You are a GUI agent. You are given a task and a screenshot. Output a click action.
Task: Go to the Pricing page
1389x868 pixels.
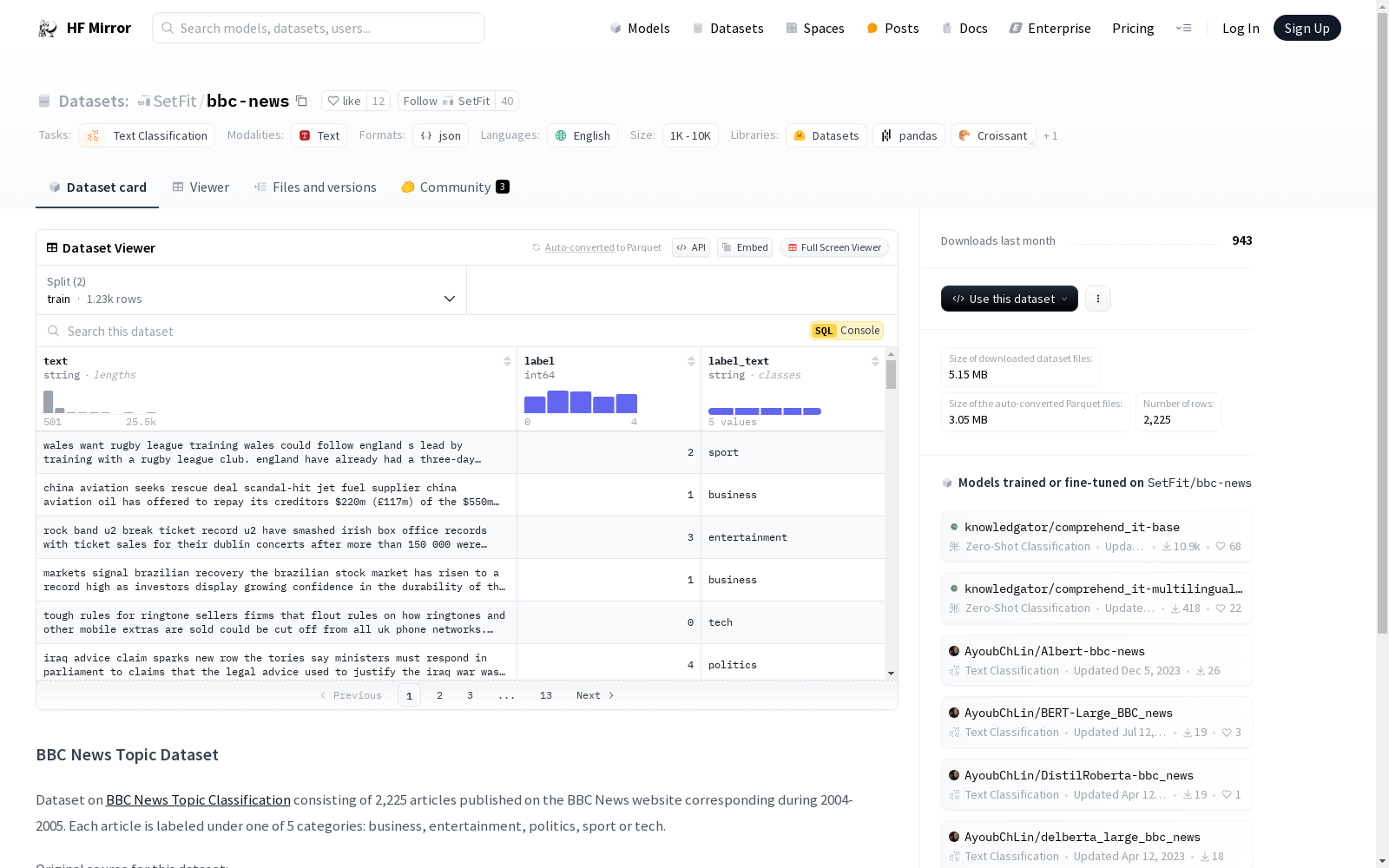pos(1133,28)
